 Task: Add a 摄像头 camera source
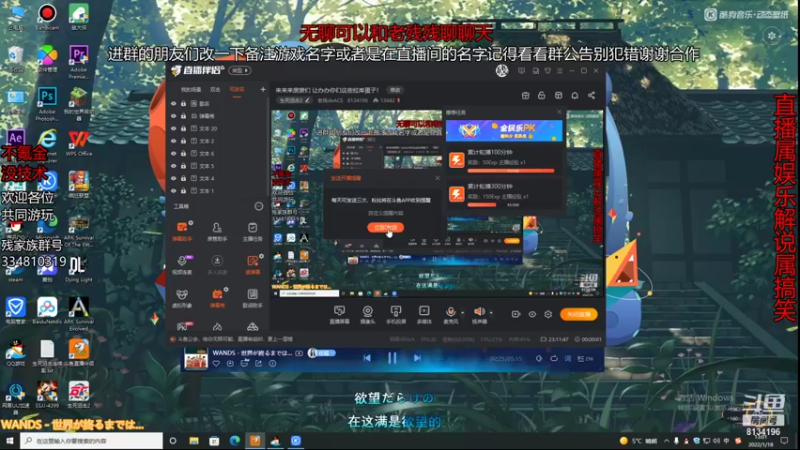(367, 315)
